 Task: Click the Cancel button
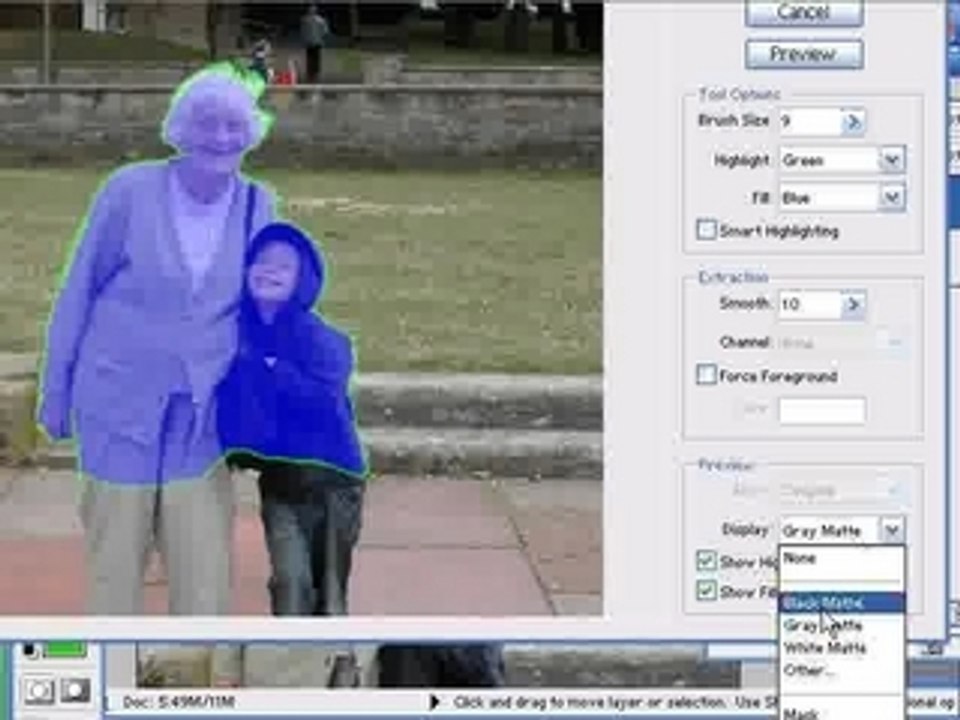tap(804, 12)
